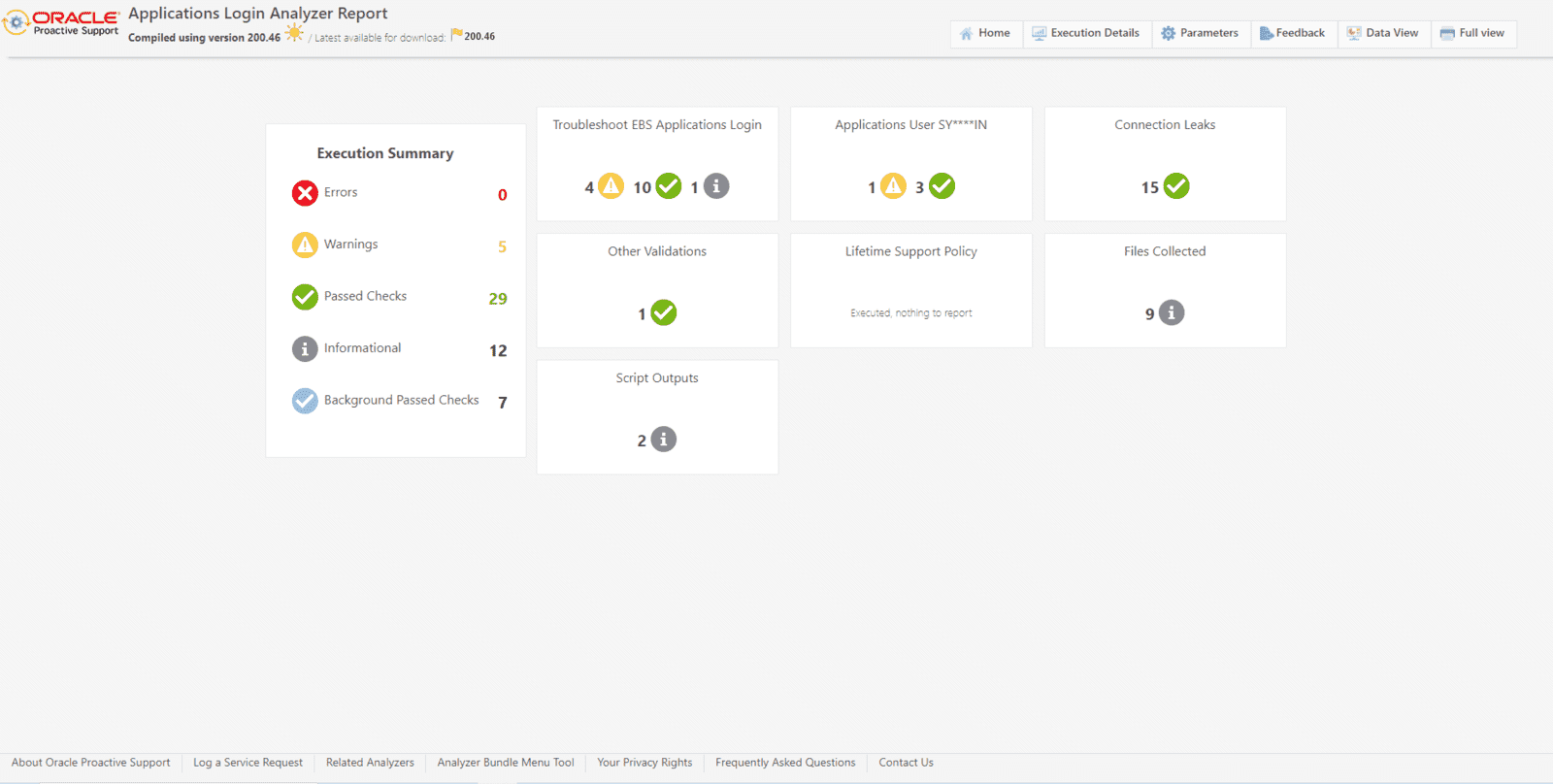
Task: Click the Informational label
Action: [362, 348]
